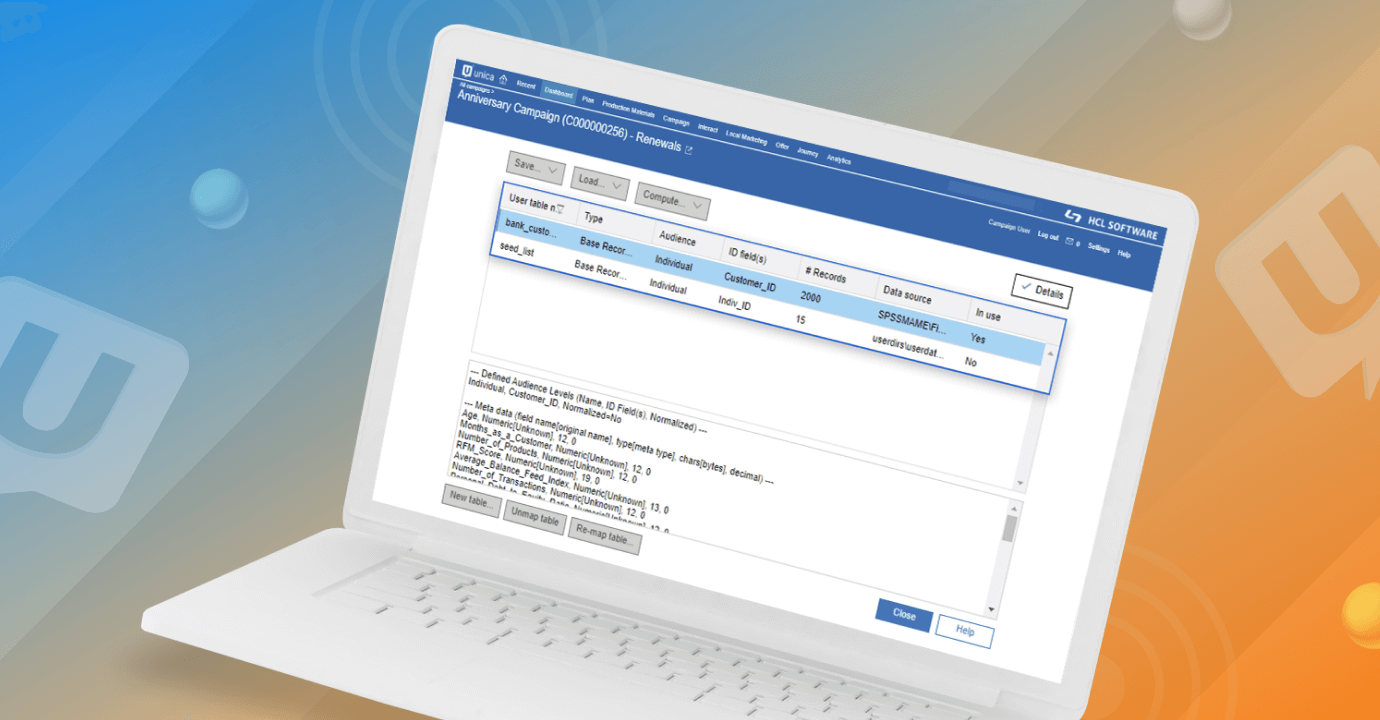Open the Plan menu item
1380x720 pixels.
[588, 100]
